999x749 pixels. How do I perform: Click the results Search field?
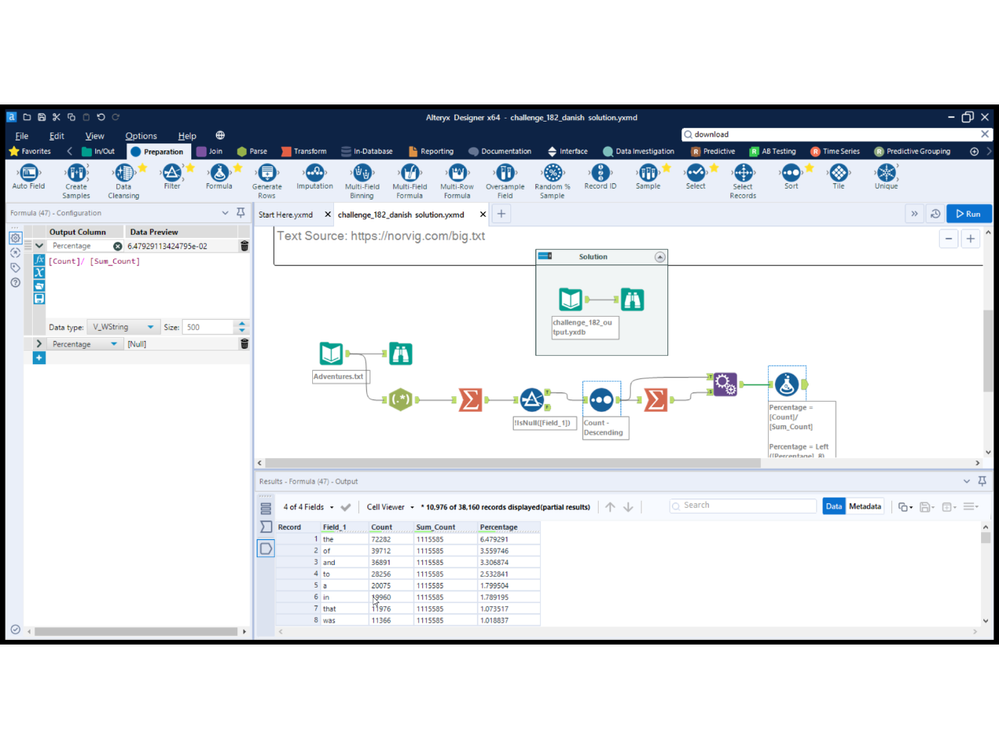point(743,505)
